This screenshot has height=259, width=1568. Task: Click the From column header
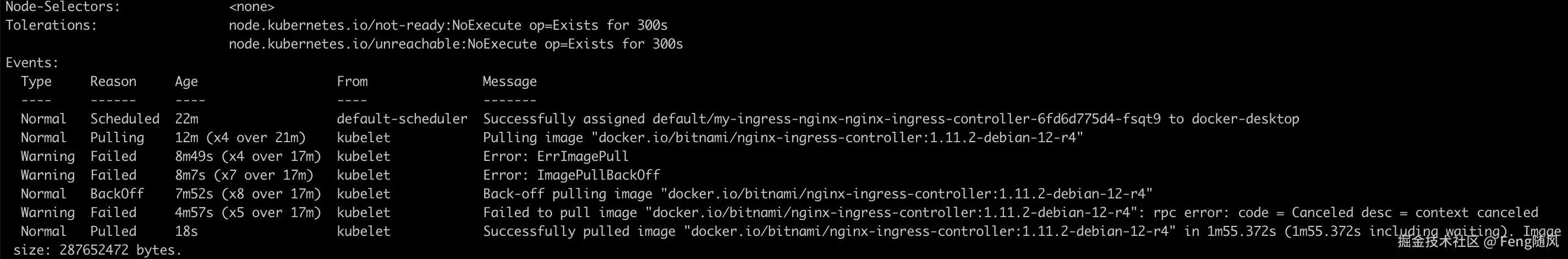coord(352,82)
